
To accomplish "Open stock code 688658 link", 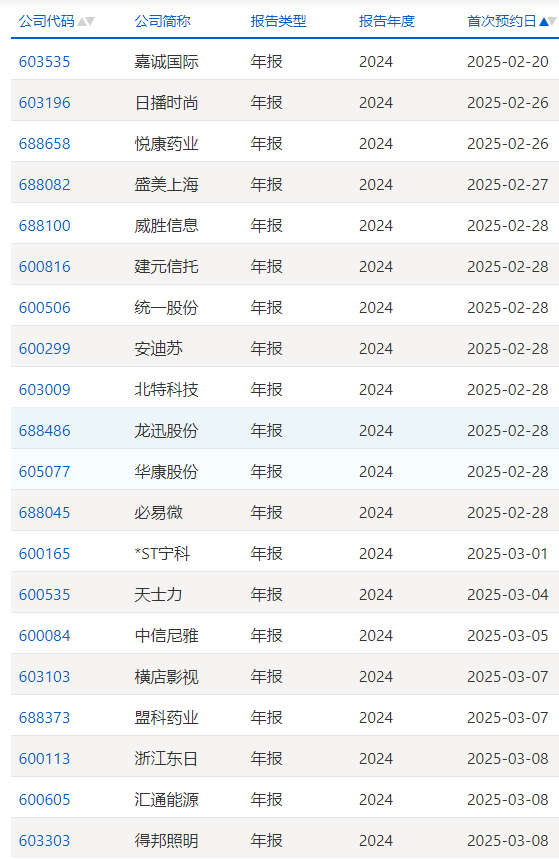I will click(x=44, y=144).
